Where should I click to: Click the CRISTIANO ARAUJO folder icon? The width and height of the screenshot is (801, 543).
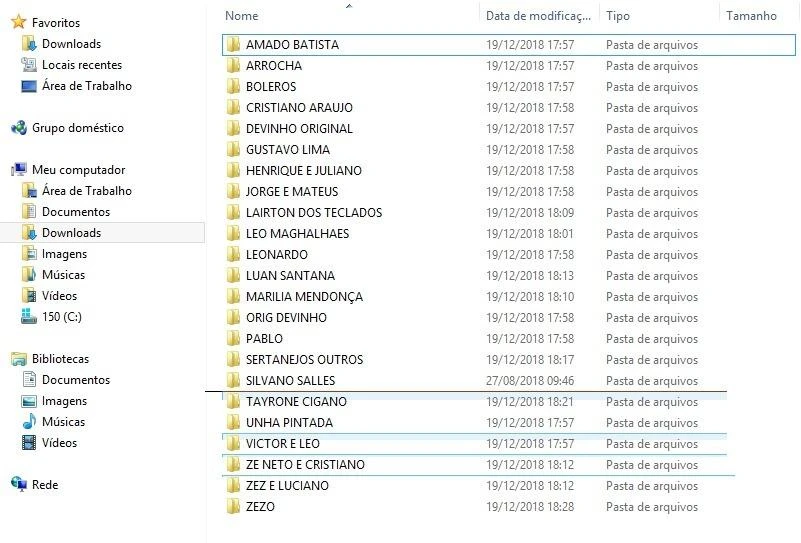click(233, 107)
